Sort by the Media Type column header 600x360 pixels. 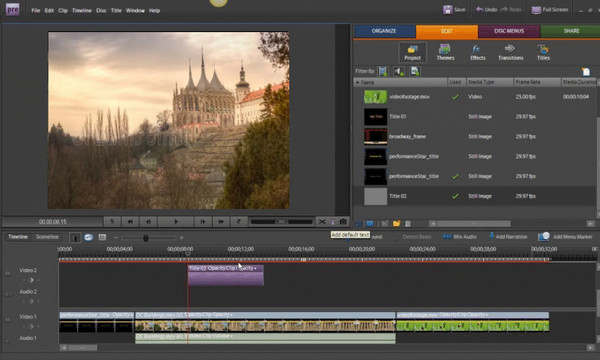point(490,82)
